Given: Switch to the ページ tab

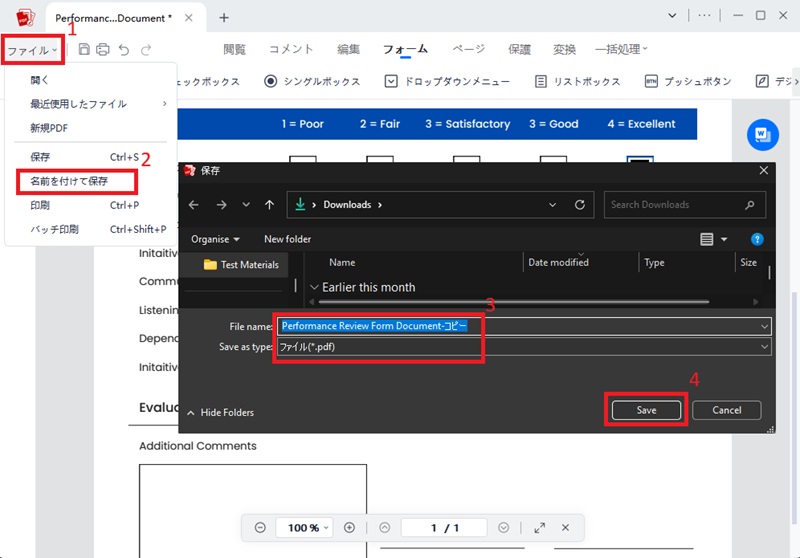Looking at the screenshot, I should 468,49.
